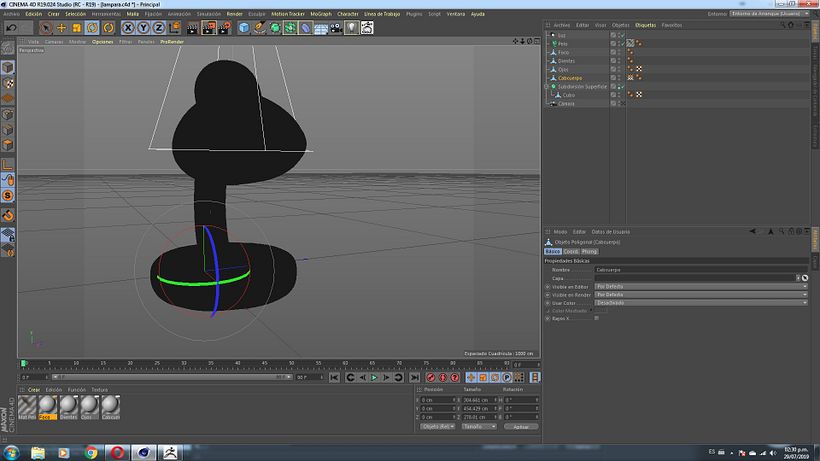Click the orange S snapping icon

(8, 195)
